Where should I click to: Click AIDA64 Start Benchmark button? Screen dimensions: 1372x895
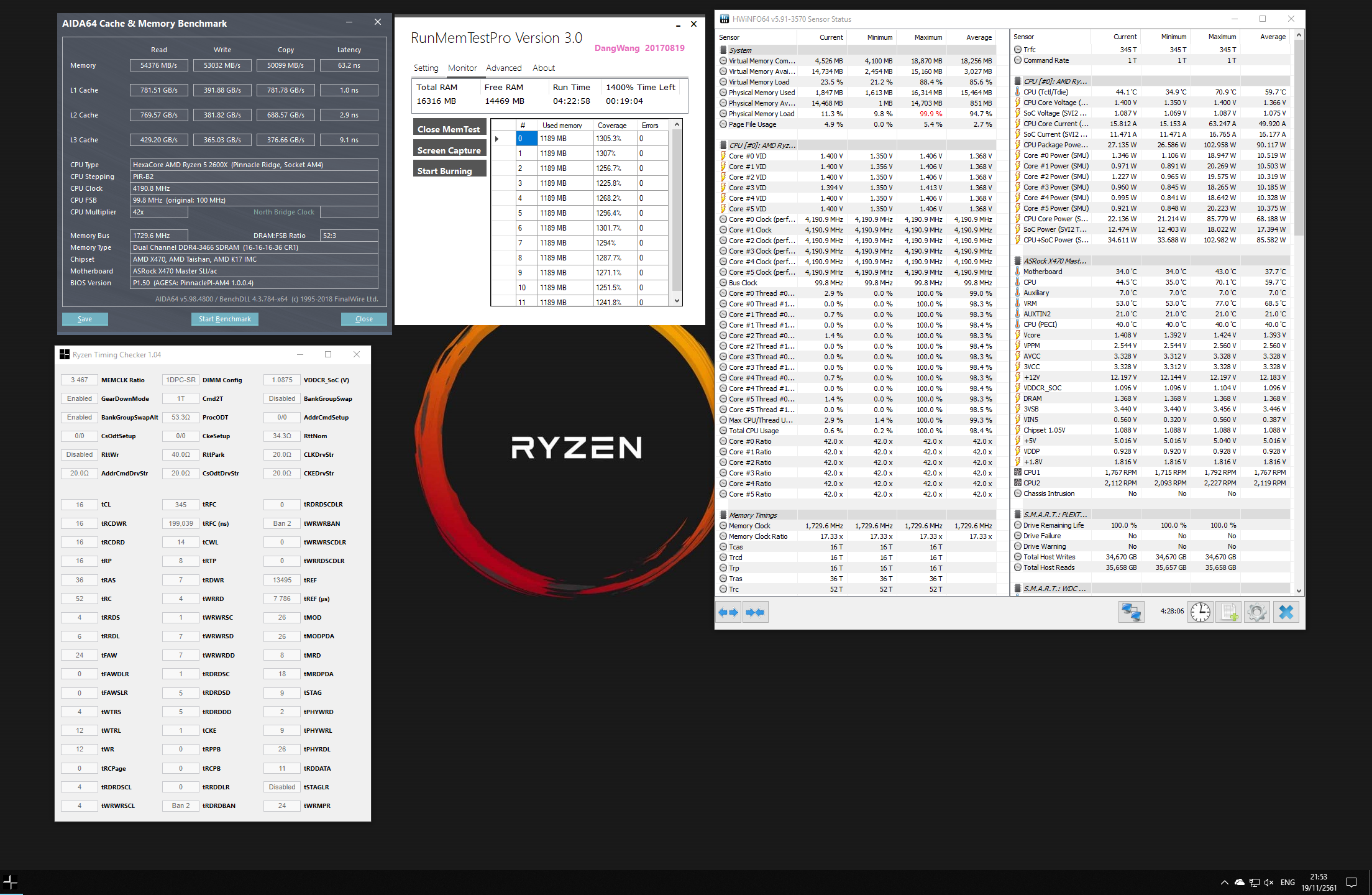225,319
